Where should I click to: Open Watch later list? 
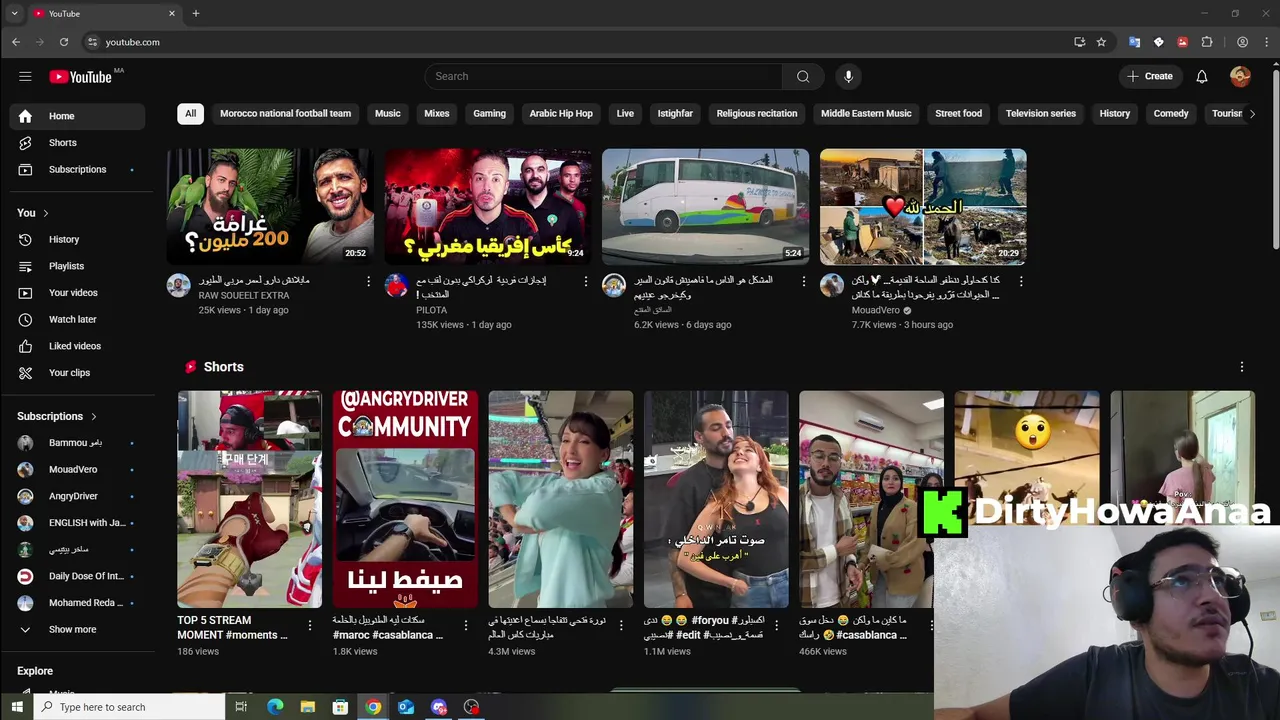tap(77, 319)
